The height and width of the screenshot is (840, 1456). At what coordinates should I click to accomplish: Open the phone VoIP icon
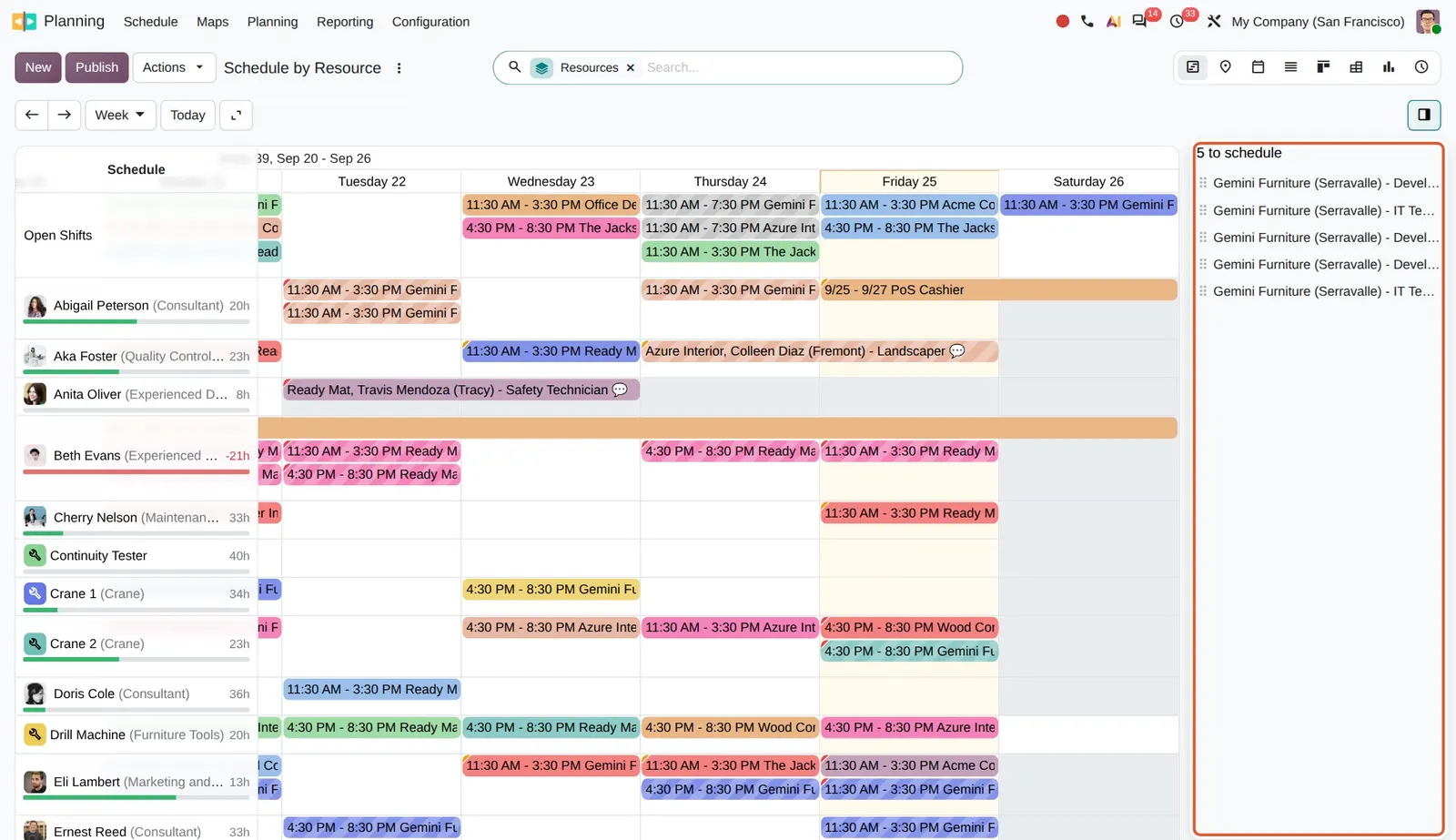coord(1087,21)
